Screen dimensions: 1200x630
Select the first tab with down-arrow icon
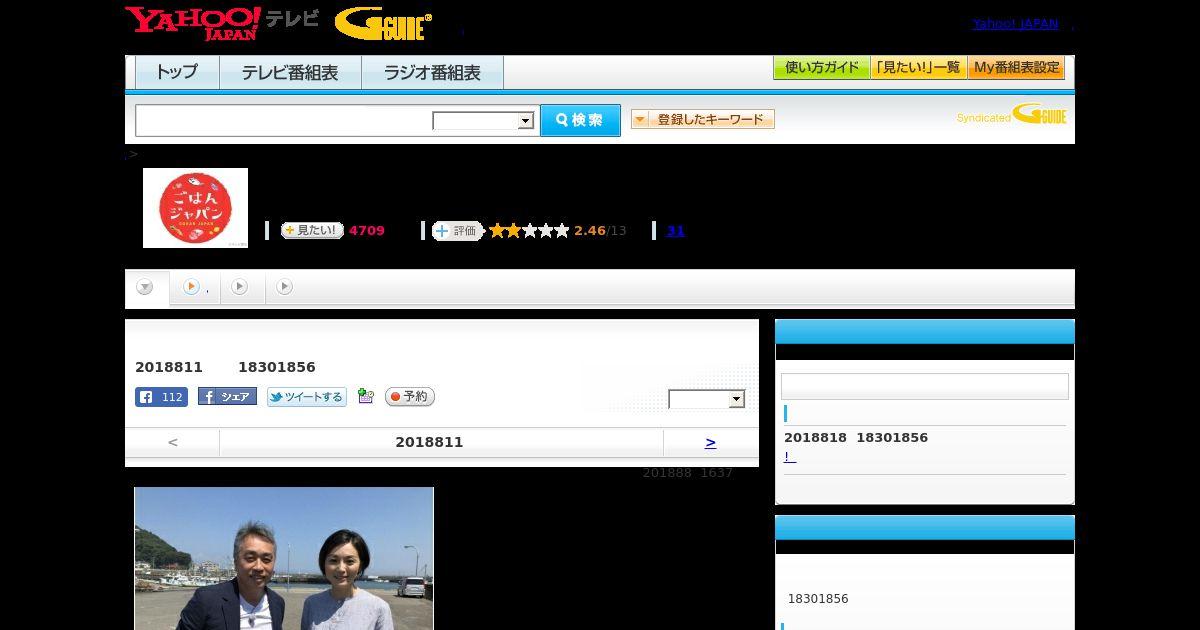(146, 288)
